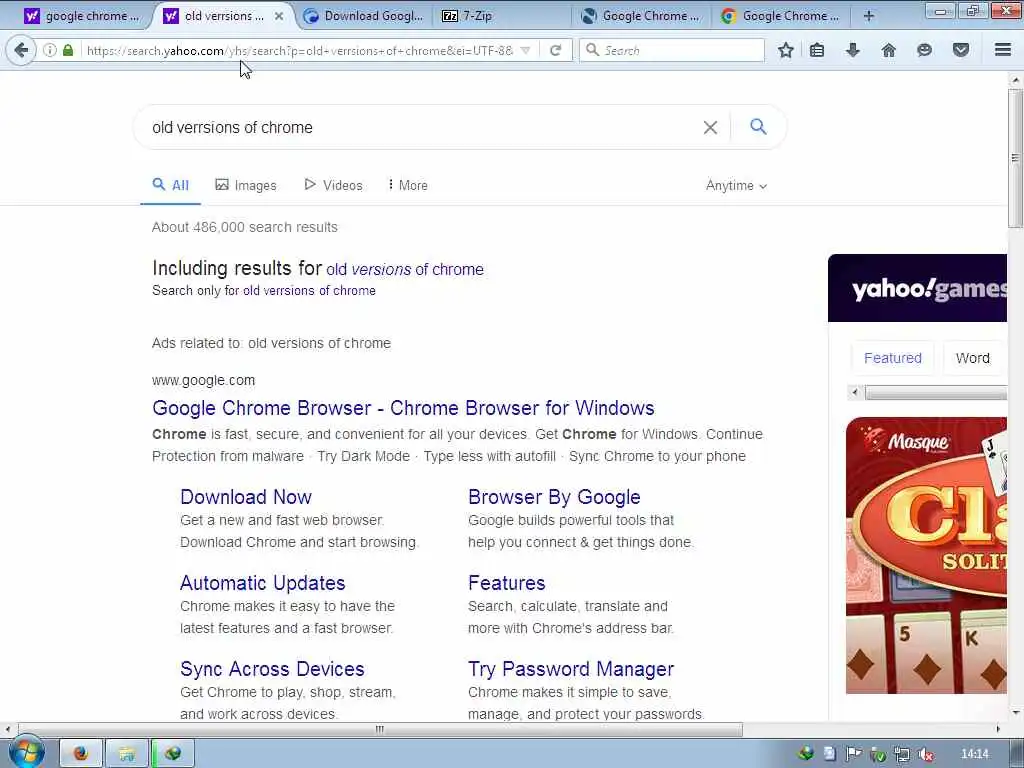Select the Videos results tab
The height and width of the screenshot is (768, 1024).
pos(333,185)
